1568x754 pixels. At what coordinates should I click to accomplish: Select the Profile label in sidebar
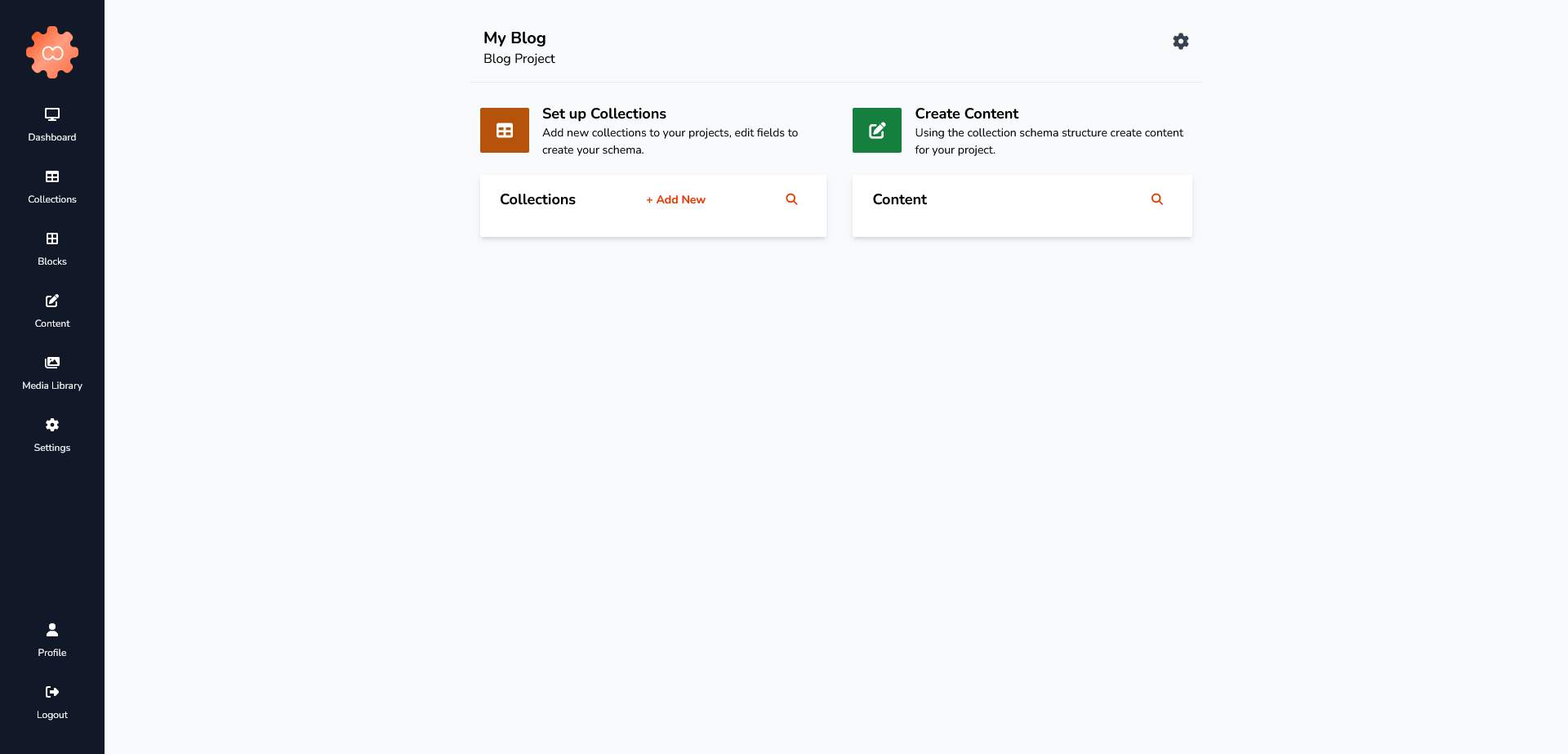[x=52, y=653]
